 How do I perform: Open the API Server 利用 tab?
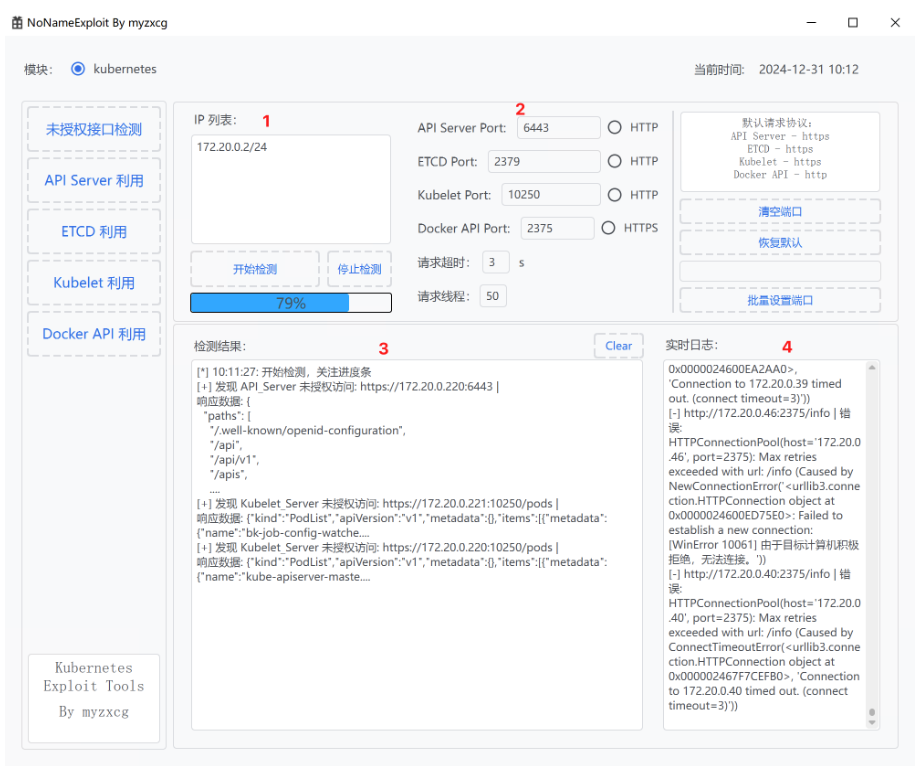pyautogui.click(x=94, y=180)
